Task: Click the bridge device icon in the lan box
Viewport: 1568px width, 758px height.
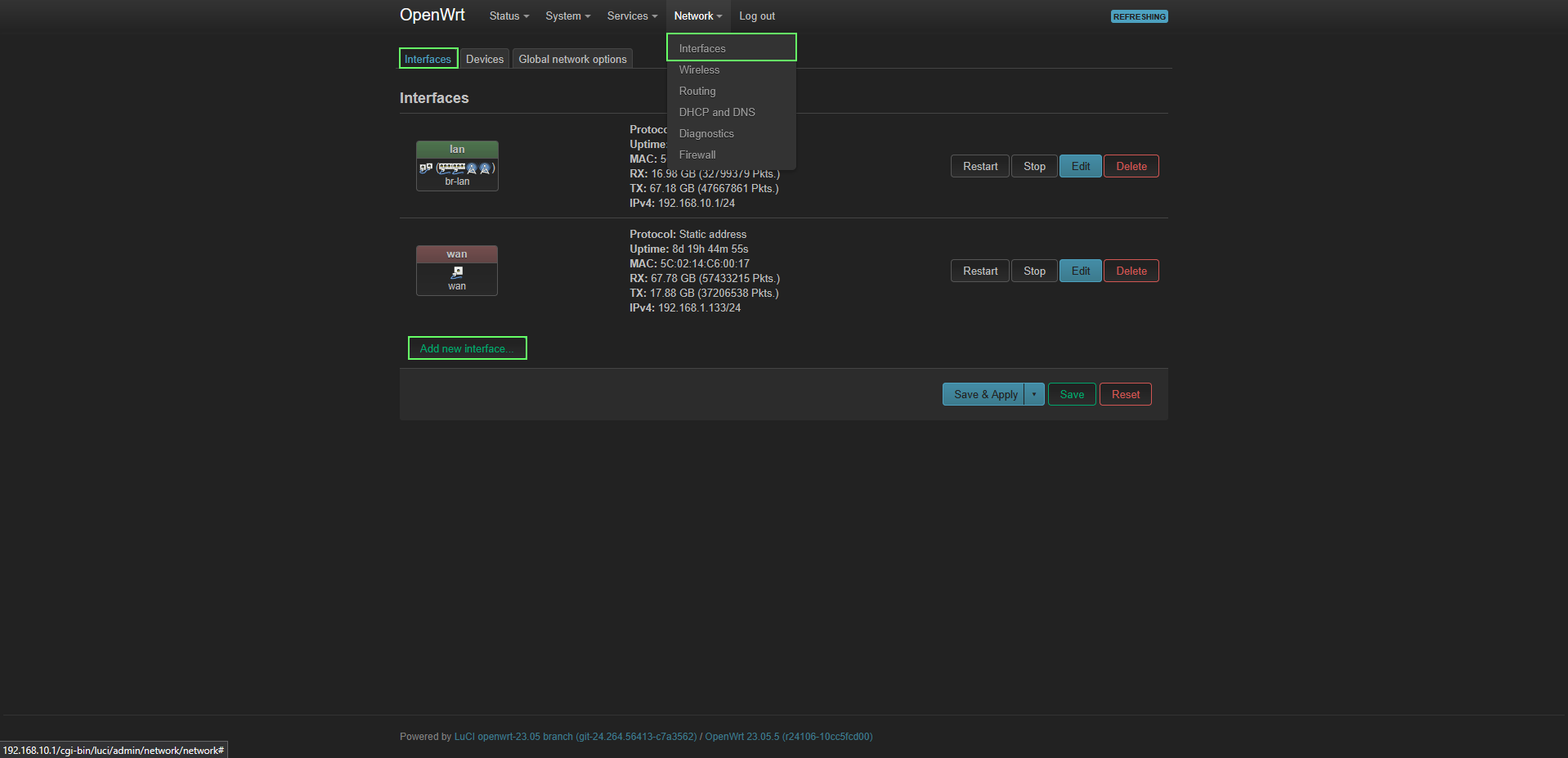Action: pos(426,168)
